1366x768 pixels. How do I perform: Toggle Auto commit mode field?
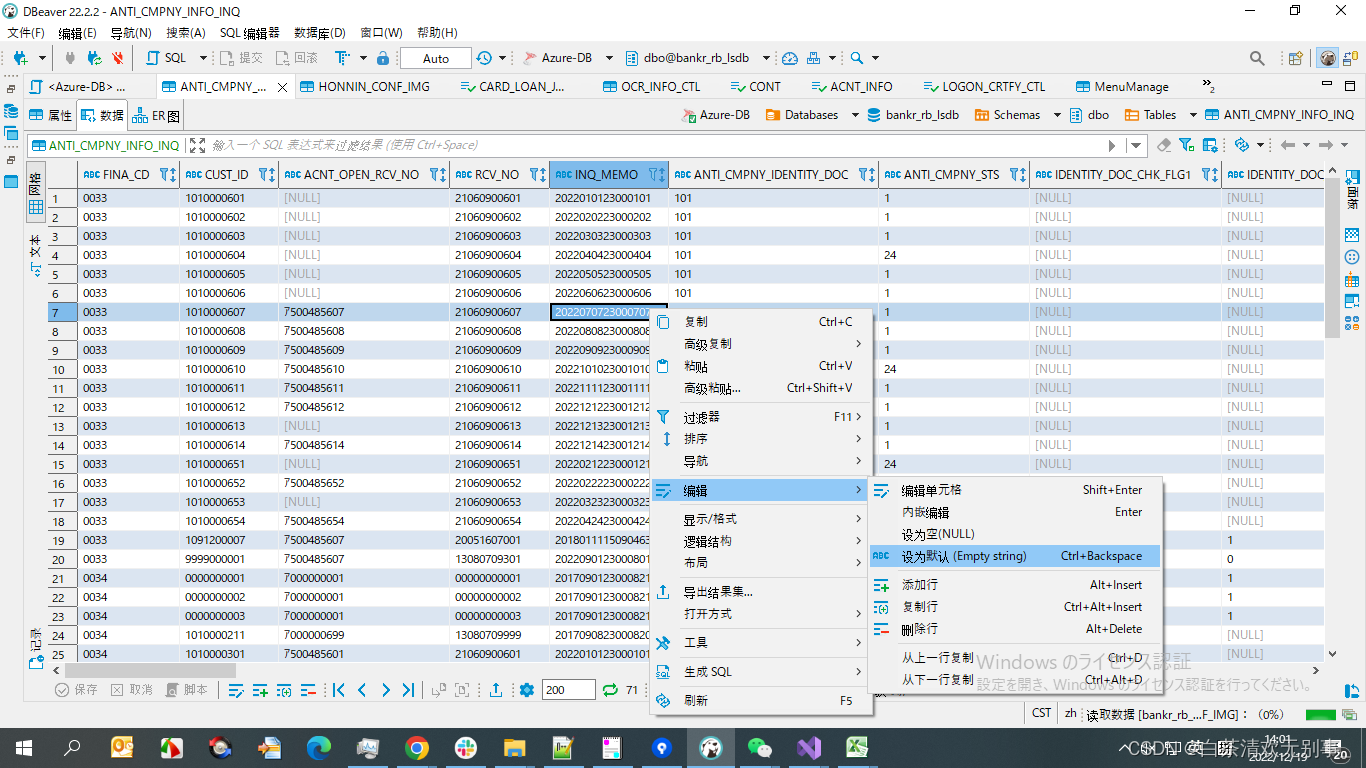click(x=436, y=58)
